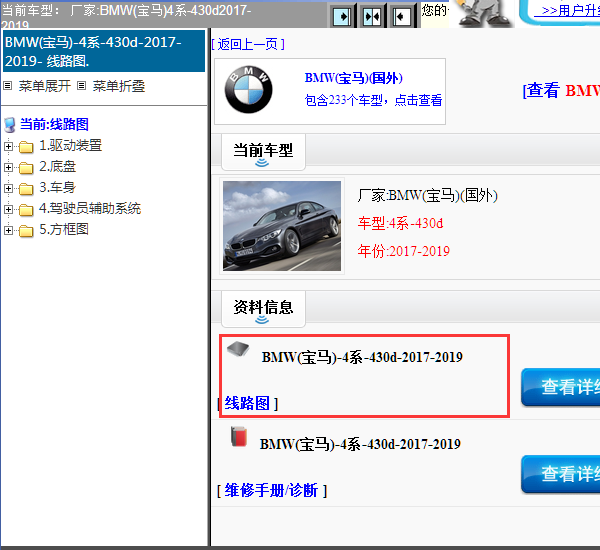Click the 车型:4系-430d text
The width and height of the screenshot is (600, 550).
click(x=400, y=223)
